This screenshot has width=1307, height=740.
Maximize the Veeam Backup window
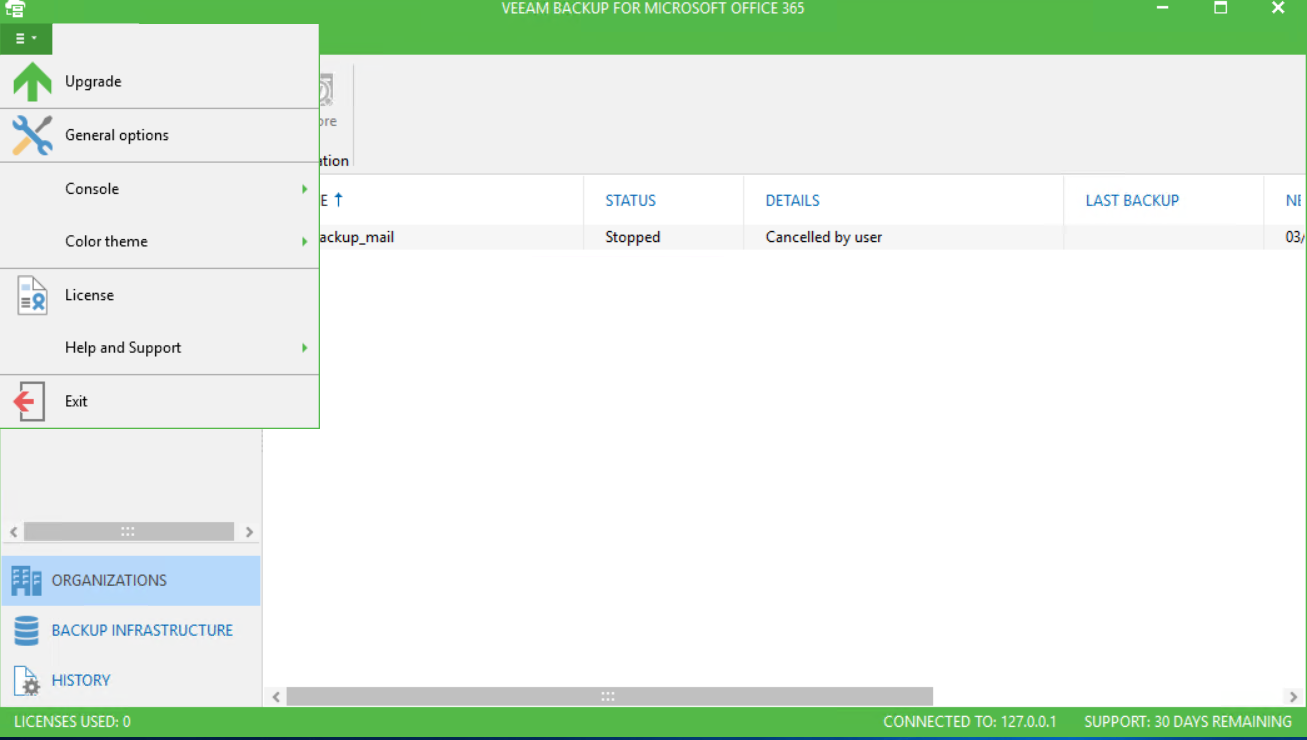(x=1220, y=8)
